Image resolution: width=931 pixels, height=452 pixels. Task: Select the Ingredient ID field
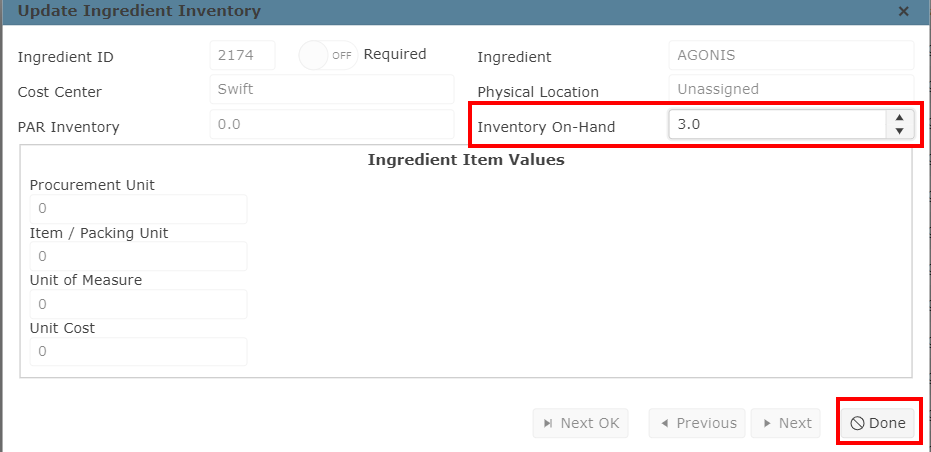[242, 55]
